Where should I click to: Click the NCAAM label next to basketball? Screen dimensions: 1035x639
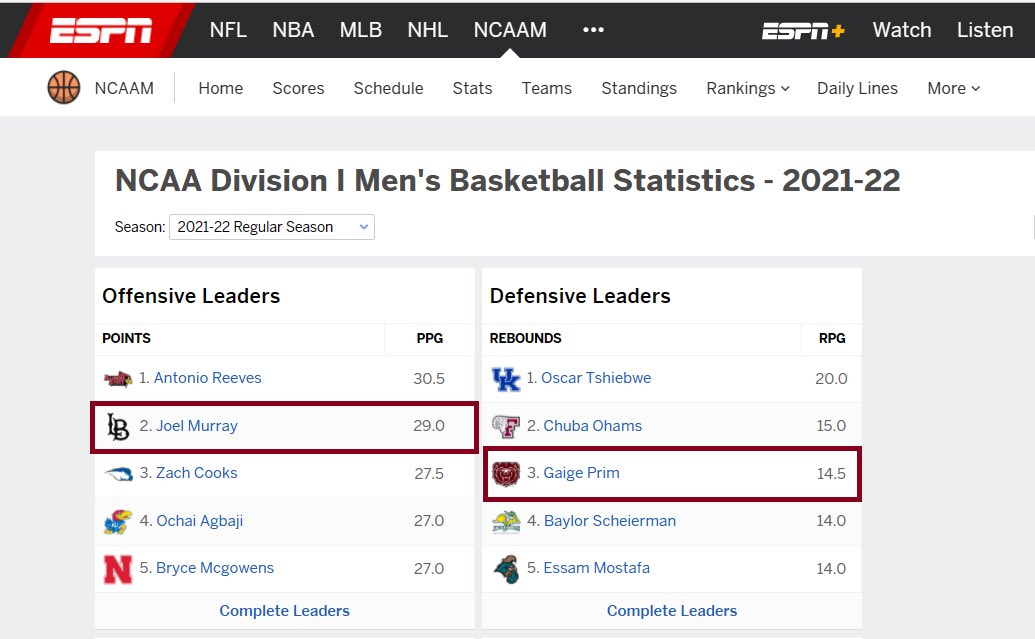pyautogui.click(x=124, y=88)
